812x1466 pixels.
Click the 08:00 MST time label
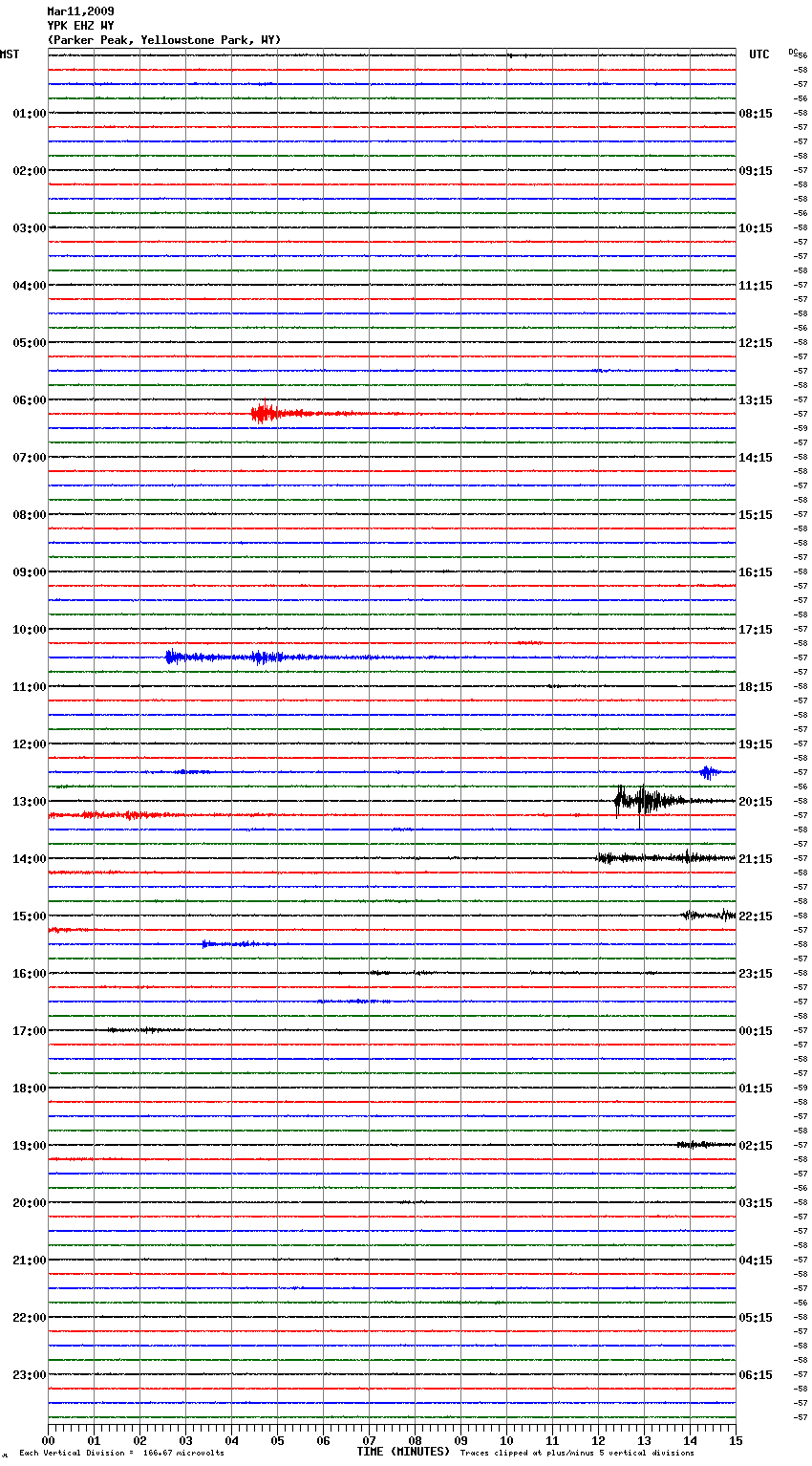point(30,515)
